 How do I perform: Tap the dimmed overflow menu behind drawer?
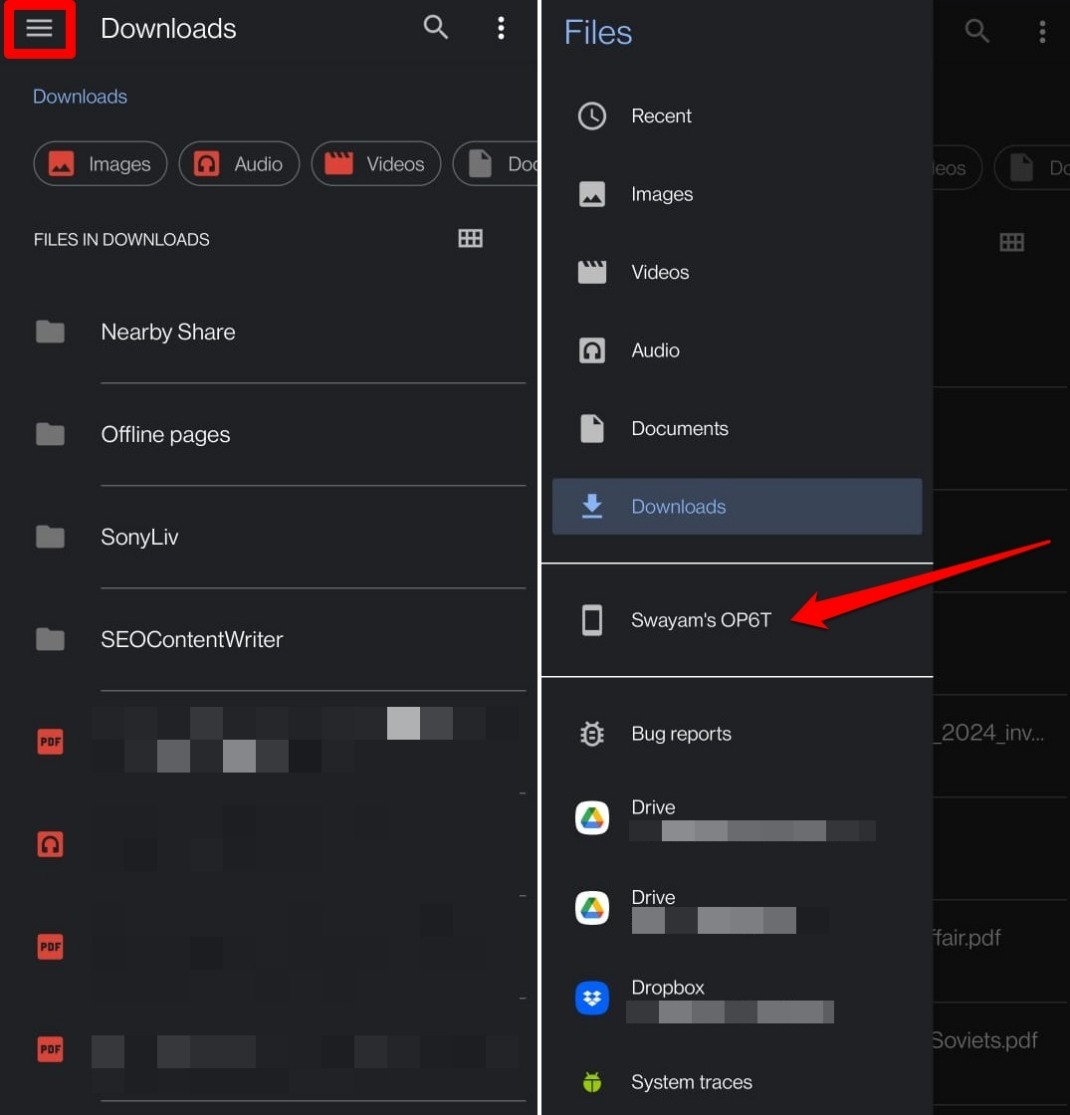[1042, 31]
